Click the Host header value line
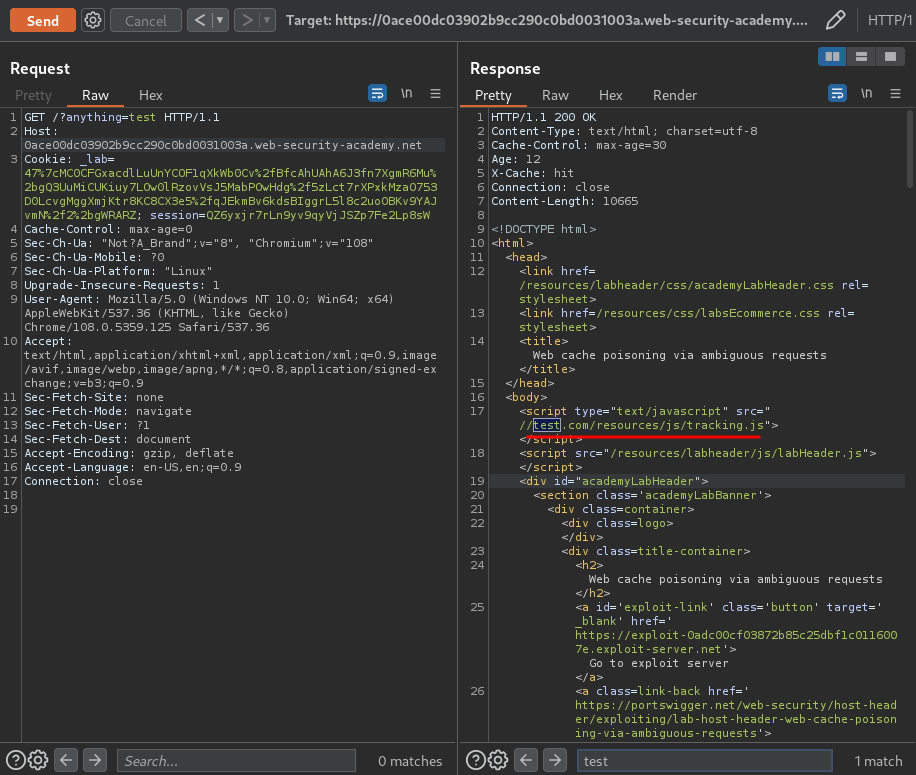Screen dimensions: 916x775 click(223, 145)
